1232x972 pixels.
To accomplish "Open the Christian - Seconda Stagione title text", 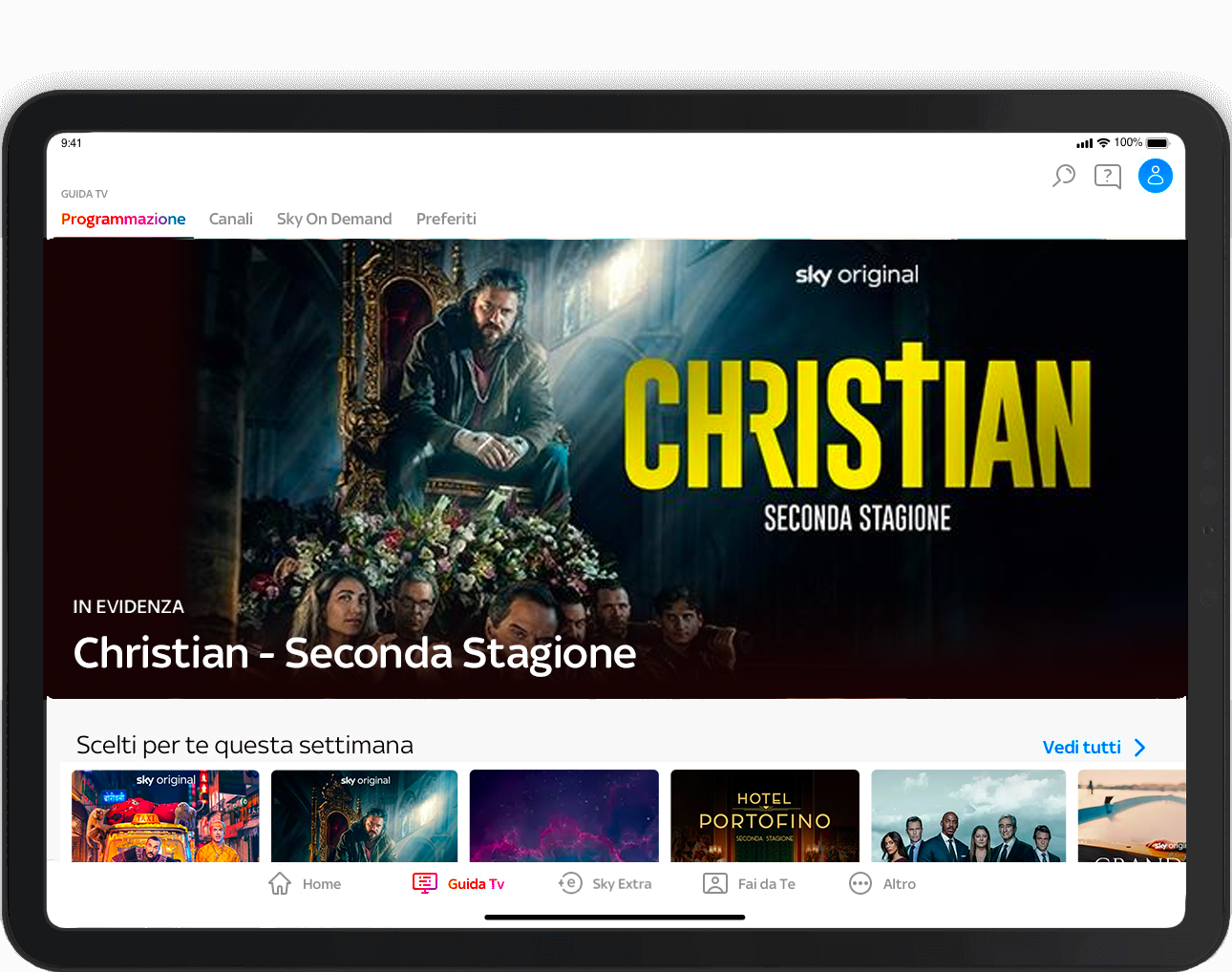I will pyautogui.click(x=354, y=653).
